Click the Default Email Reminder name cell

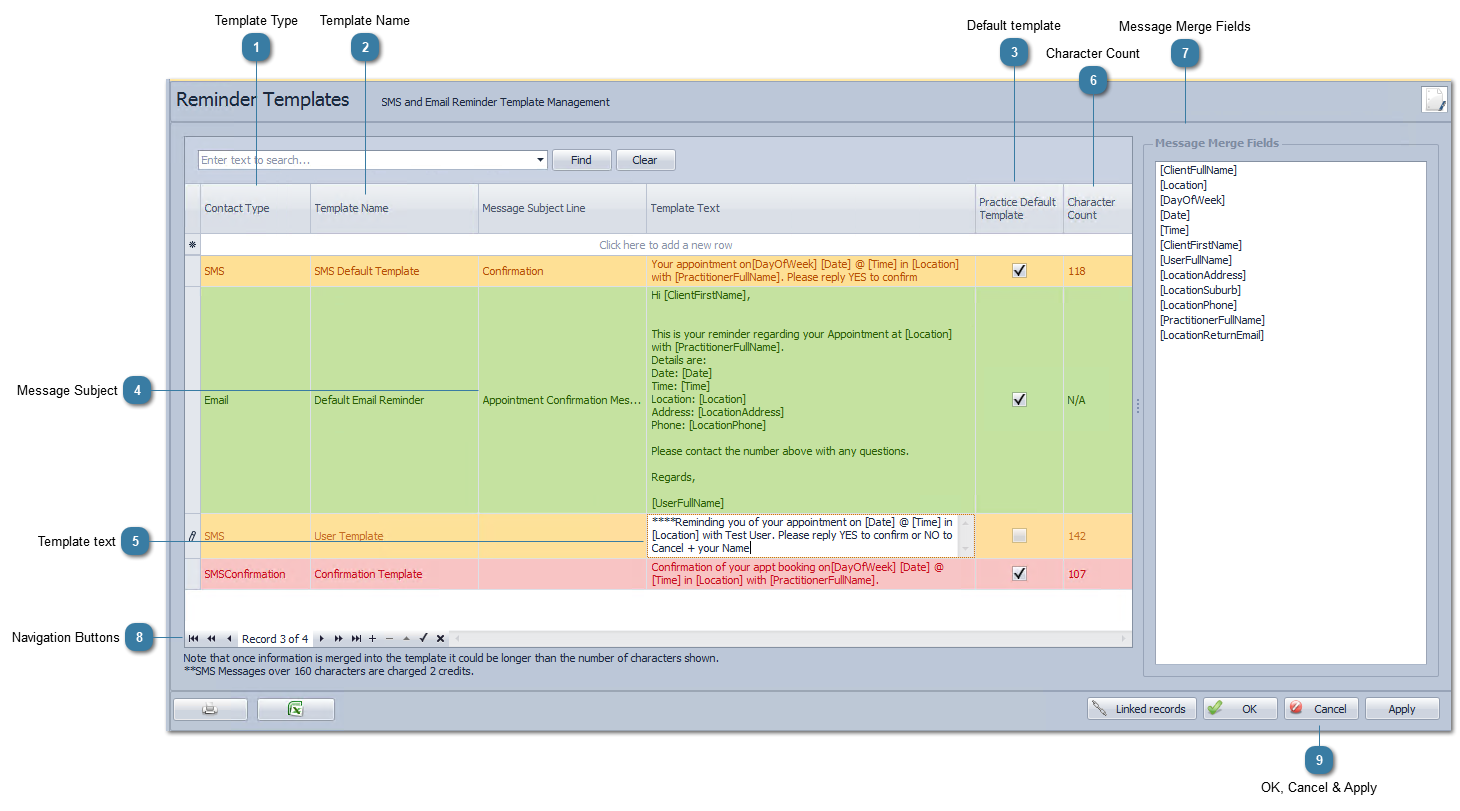click(394, 400)
